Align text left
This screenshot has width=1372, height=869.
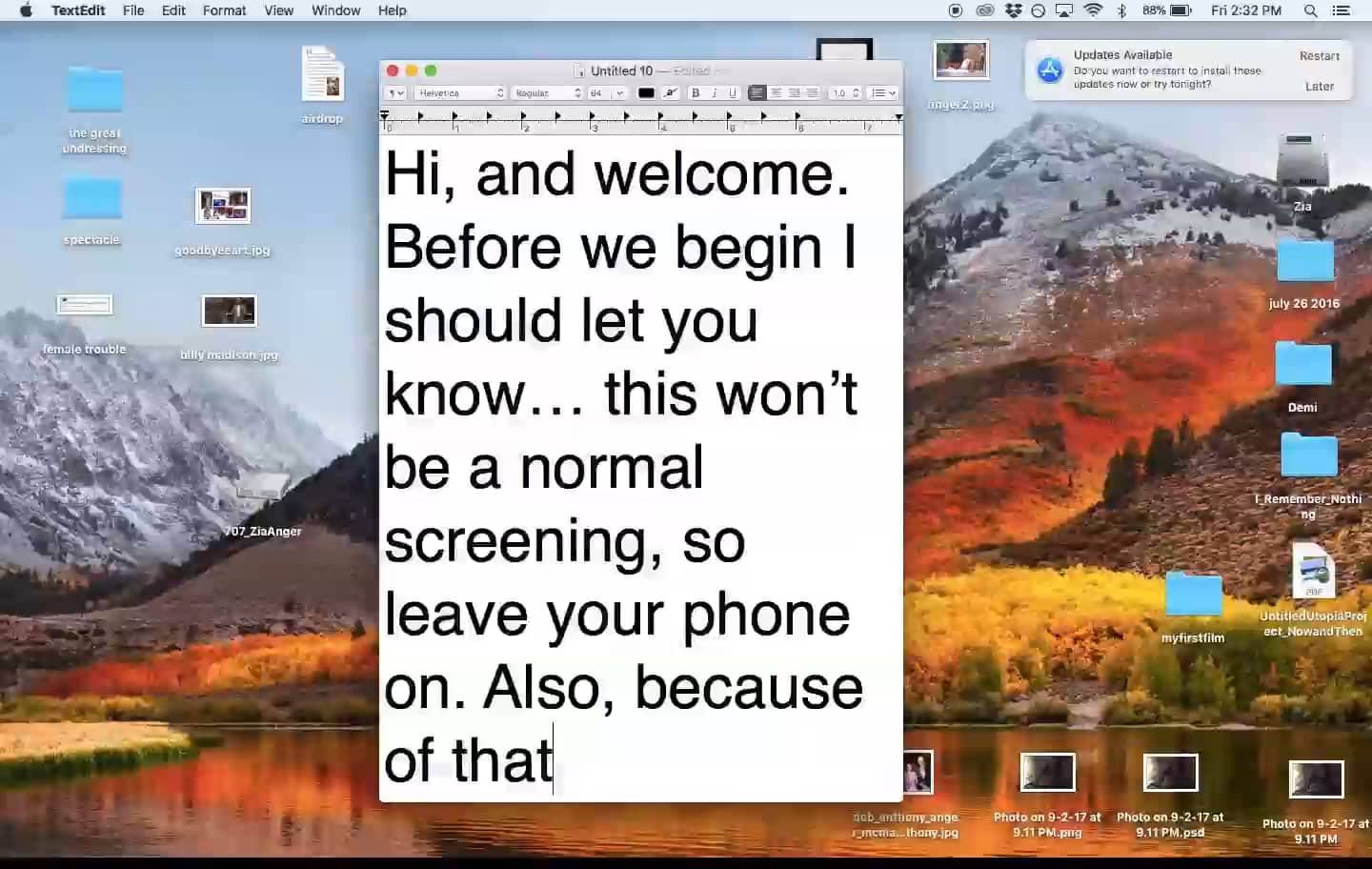coord(757,92)
